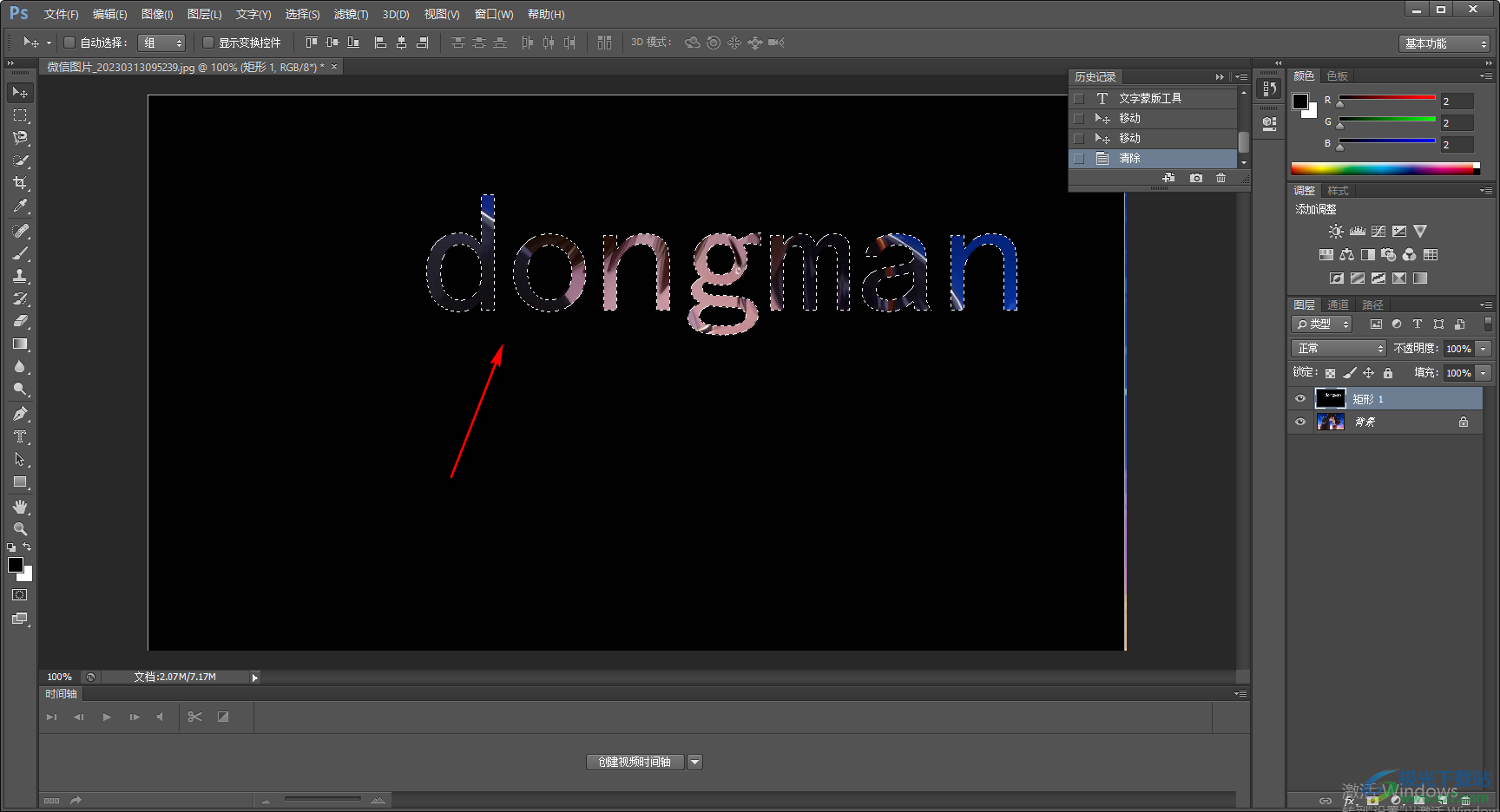
Task: Hide the 矩形 1 layer
Action: click(x=1300, y=399)
